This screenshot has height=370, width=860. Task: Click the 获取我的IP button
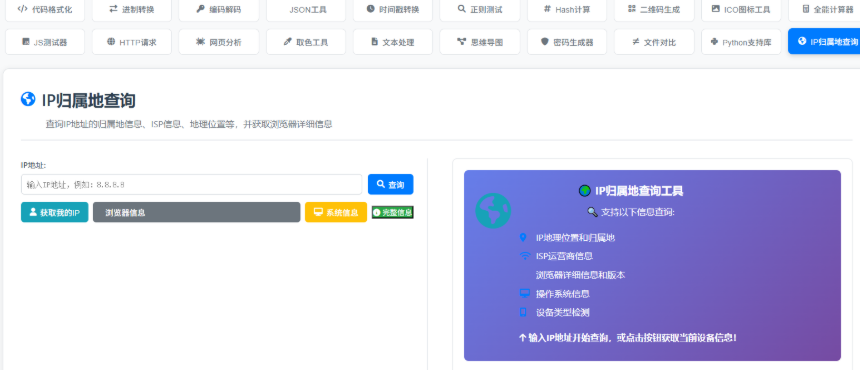coord(54,212)
